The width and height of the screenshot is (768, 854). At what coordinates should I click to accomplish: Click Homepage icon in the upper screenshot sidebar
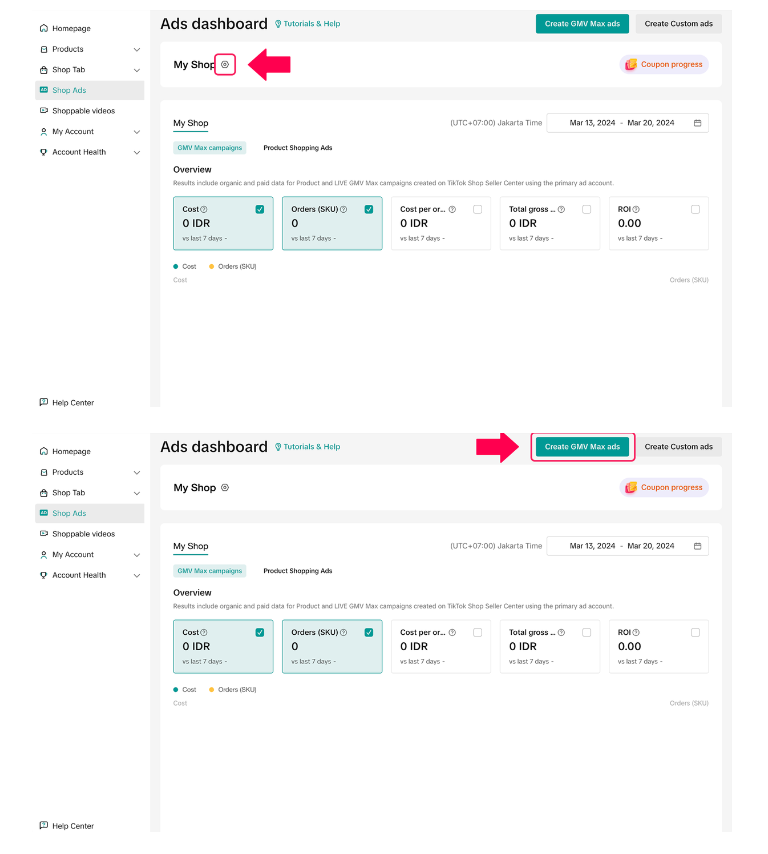point(43,29)
